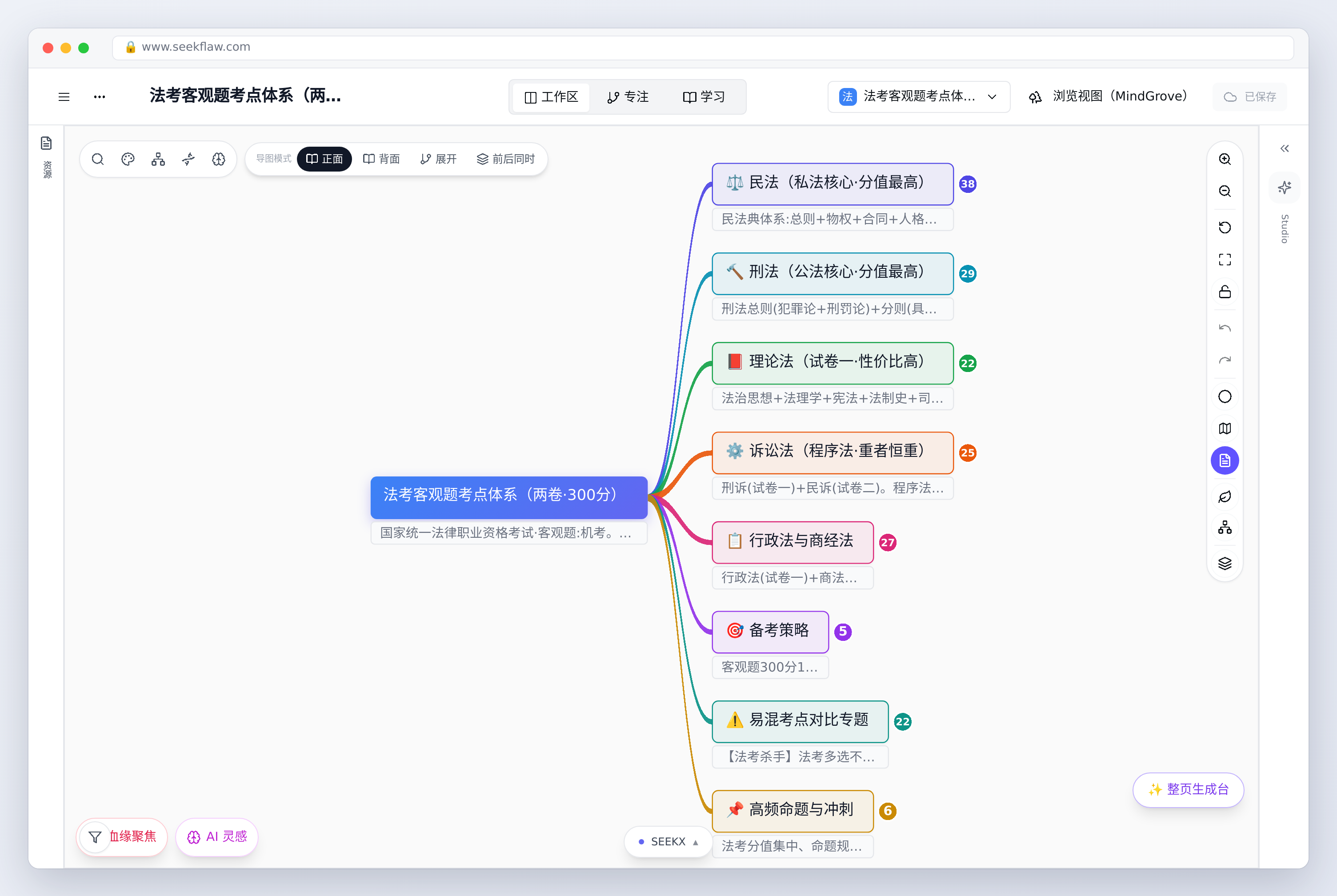Image resolution: width=1337 pixels, height=896 pixels.
Task: Toggle the highlighted document notes button
Action: (1225, 460)
